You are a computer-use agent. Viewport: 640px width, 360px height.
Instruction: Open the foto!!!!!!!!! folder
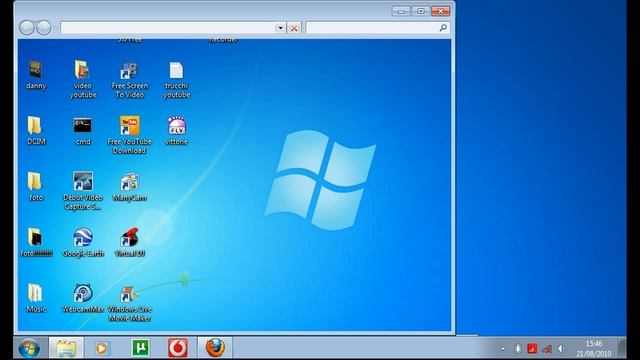click(x=36, y=242)
